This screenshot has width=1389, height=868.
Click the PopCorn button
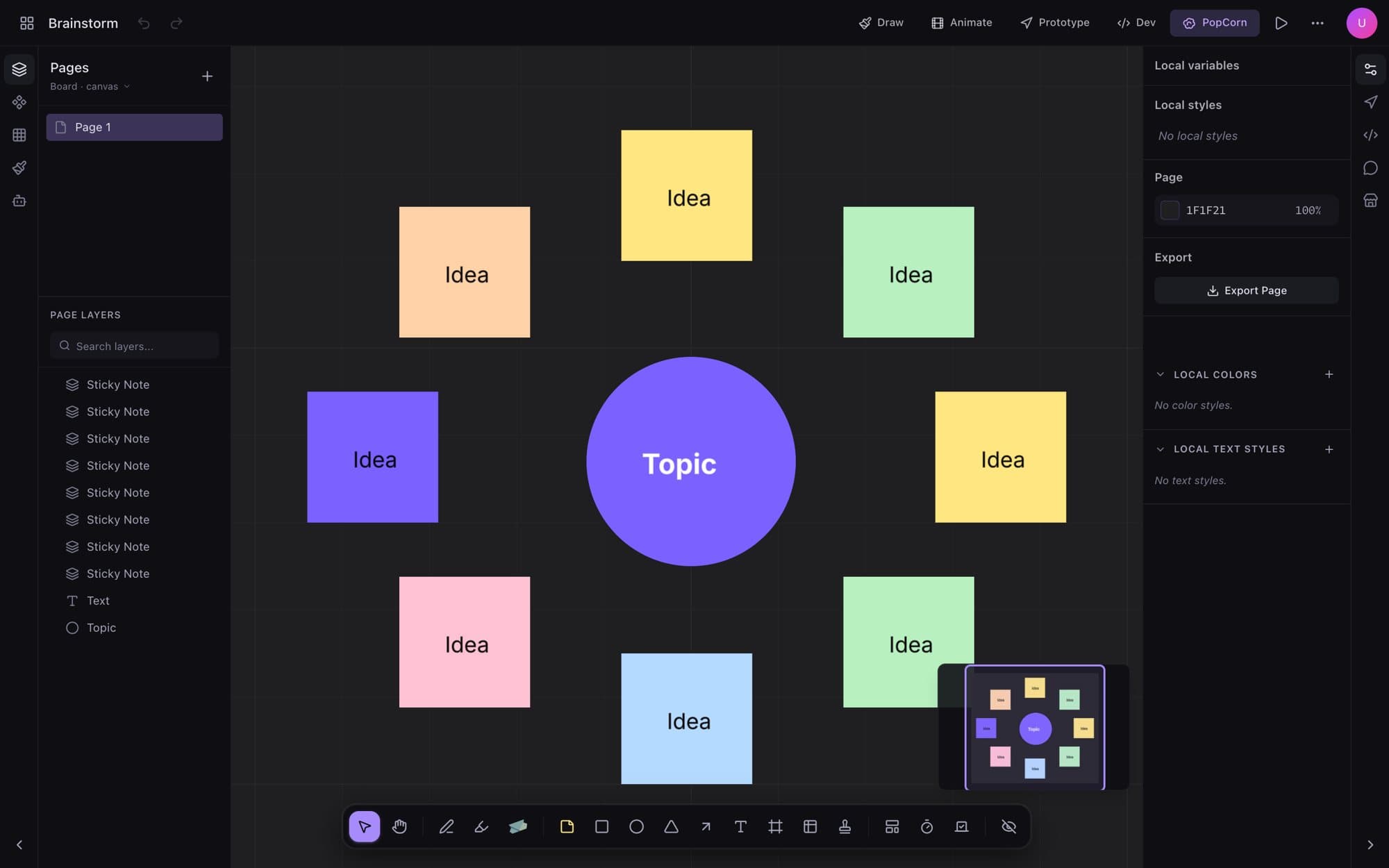(x=1215, y=23)
